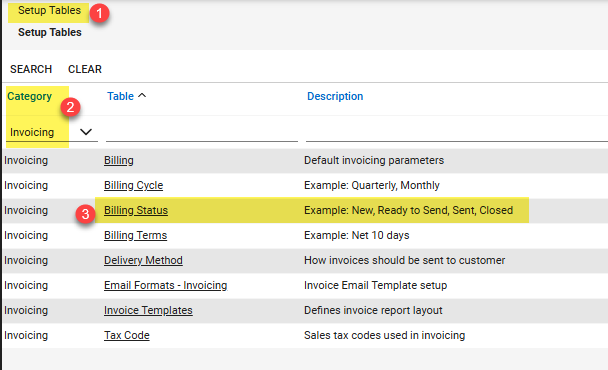
Task: Open the Tax Code table link
Action: (x=127, y=335)
